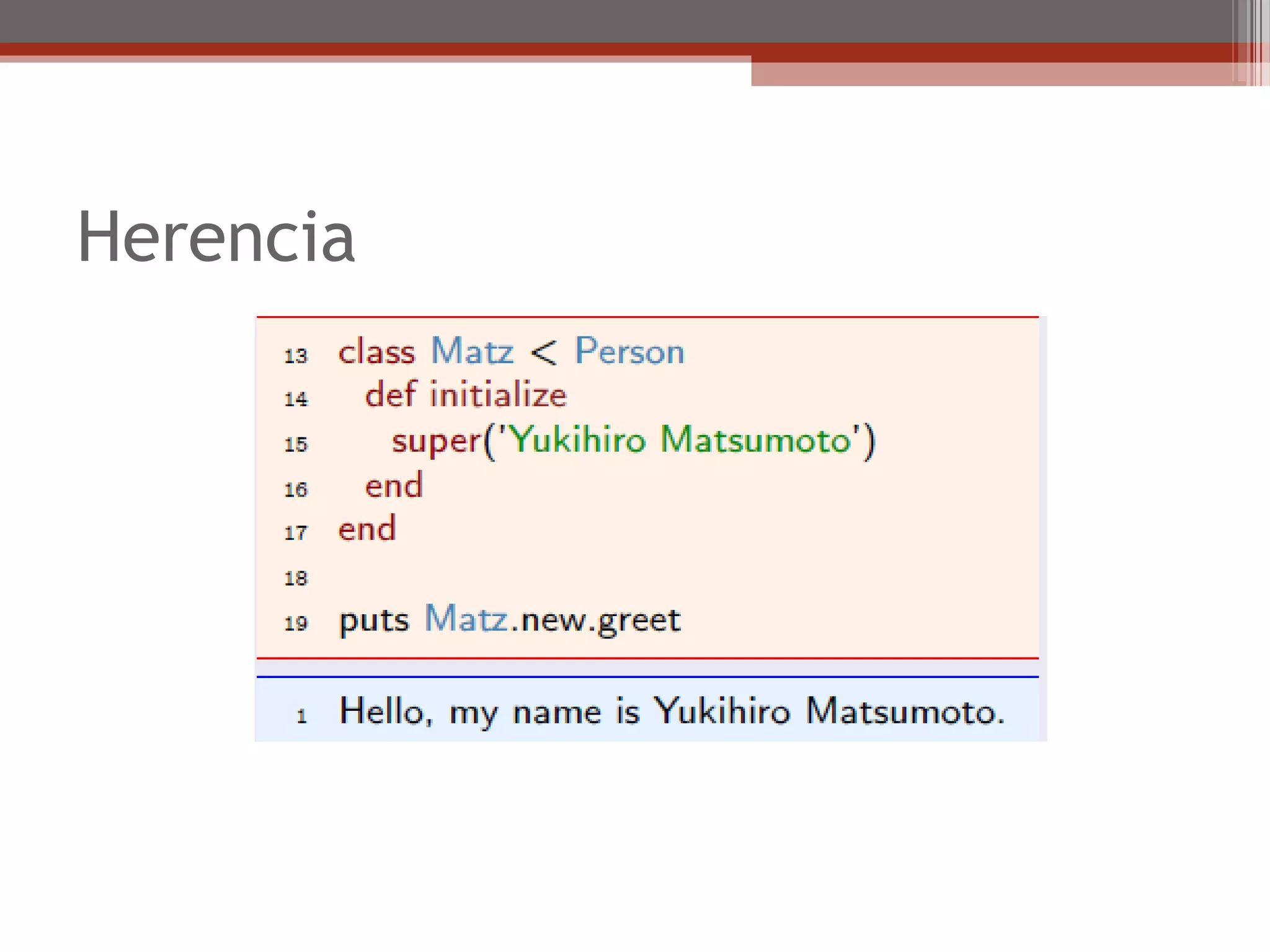Click the 'end' on line 16
Image resolution: width=1270 pixels, height=952 pixels.
click(394, 485)
